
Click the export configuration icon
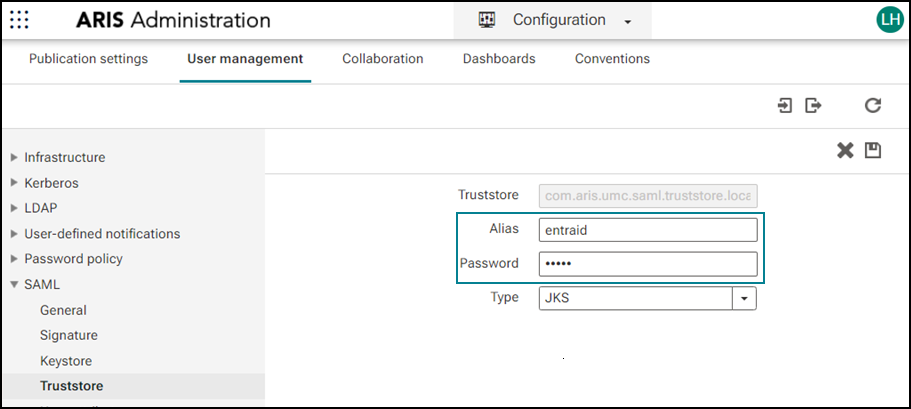813,106
